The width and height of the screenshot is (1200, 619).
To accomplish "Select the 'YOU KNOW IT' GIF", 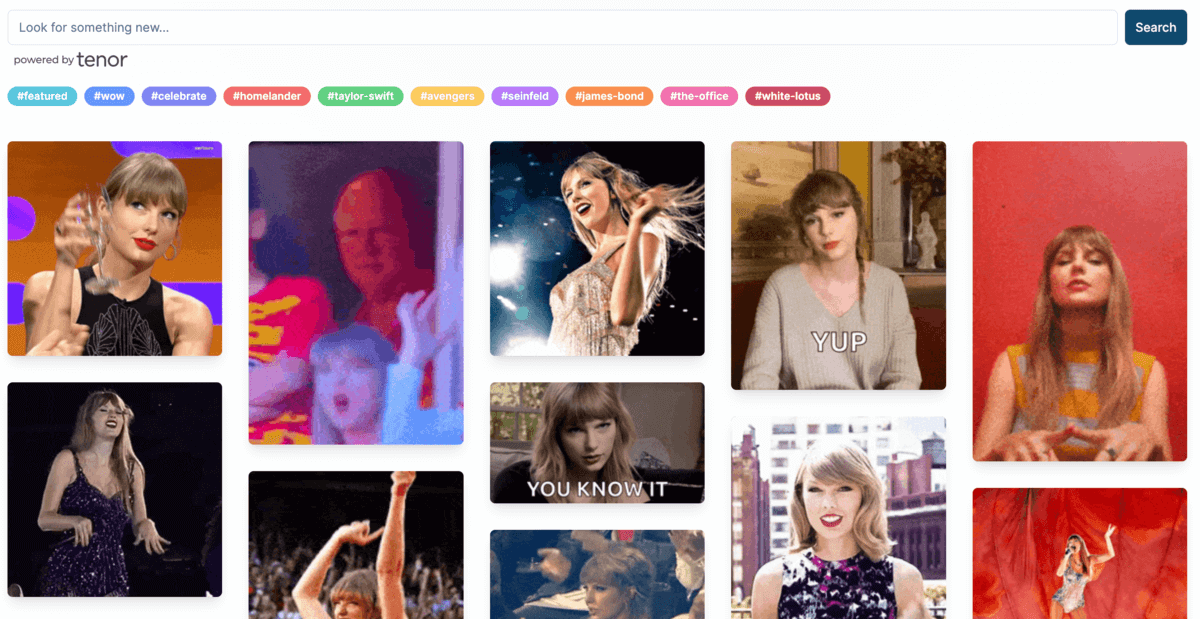I will point(597,442).
